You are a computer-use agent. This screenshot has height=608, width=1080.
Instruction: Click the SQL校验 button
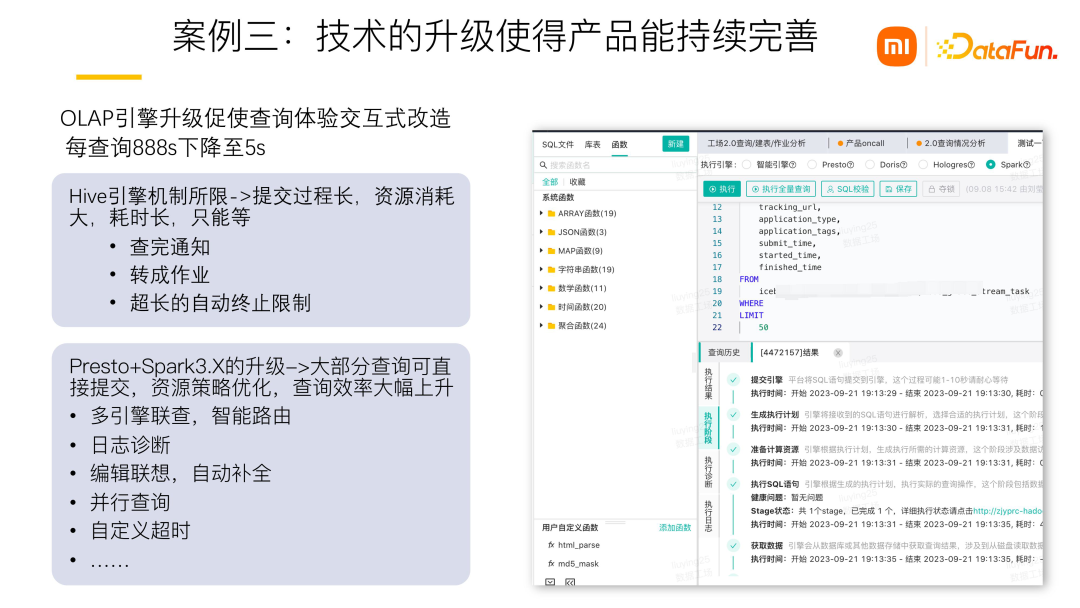(x=847, y=189)
